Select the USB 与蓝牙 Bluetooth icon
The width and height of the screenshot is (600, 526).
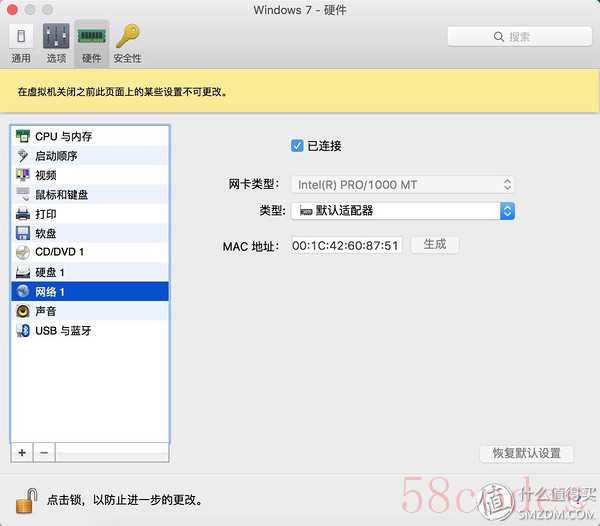23,331
